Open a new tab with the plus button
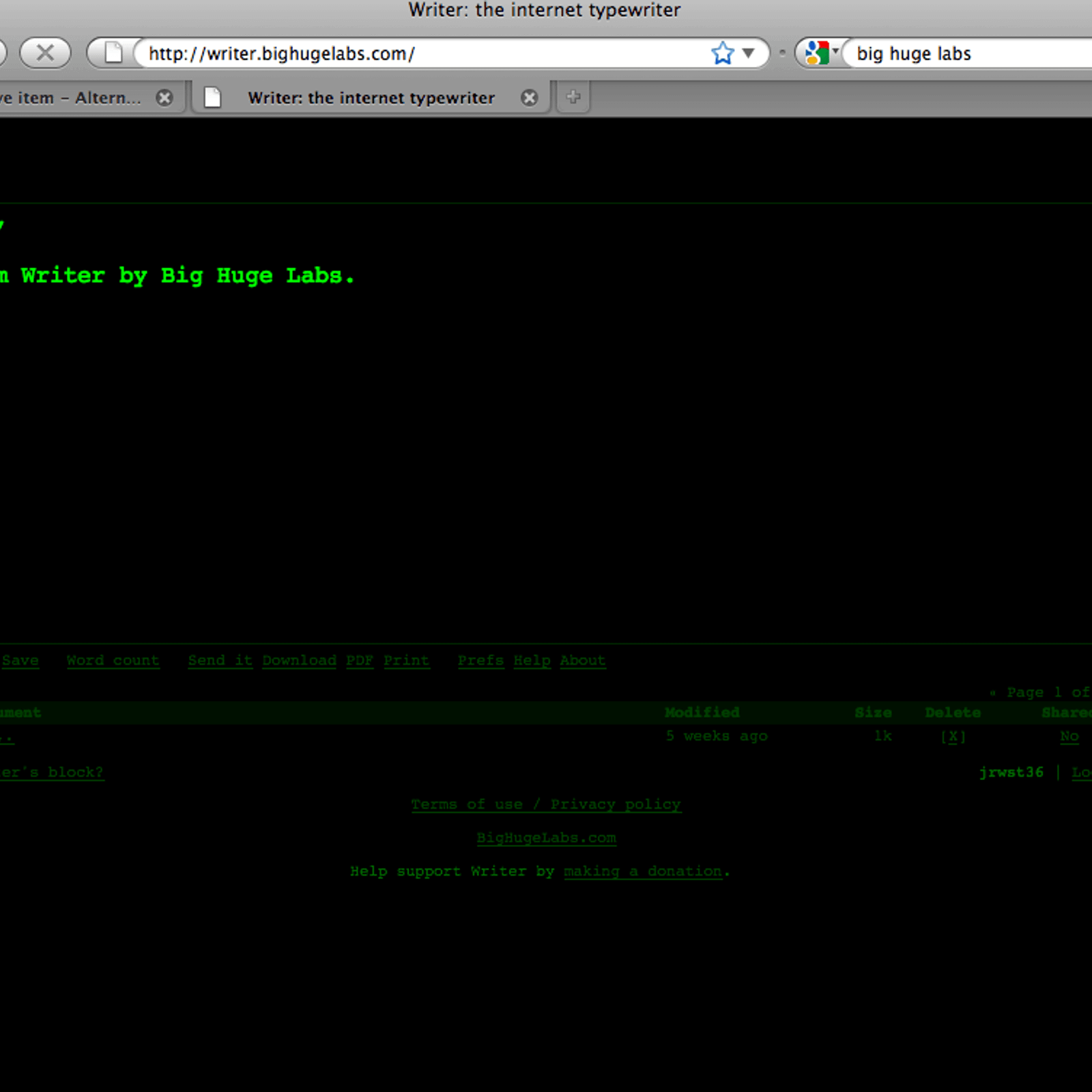The width and height of the screenshot is (1092, 1092). (573, 97)
